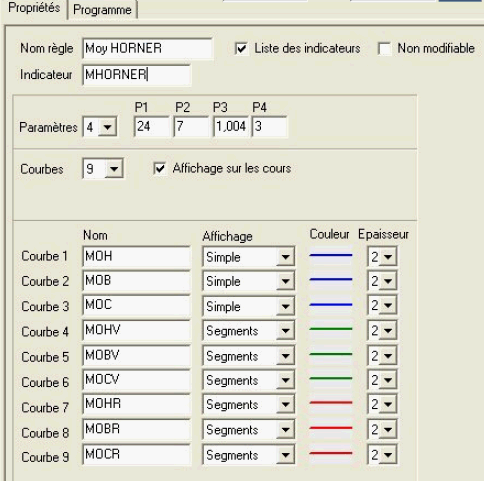This screenshot has width=484, height=481.
Task: Switch to the Programme tab
Action: 102,10
